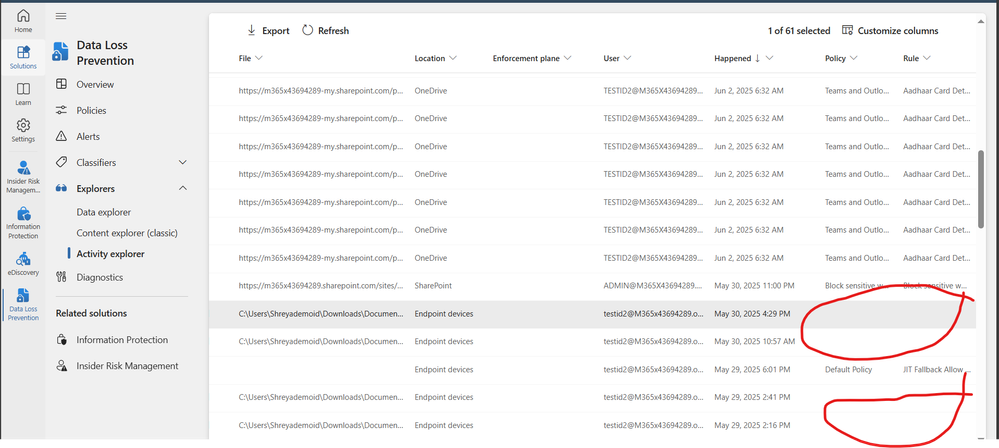Open Diagnostics page
This screenshot has height=448, width=999.
[99, 277]
